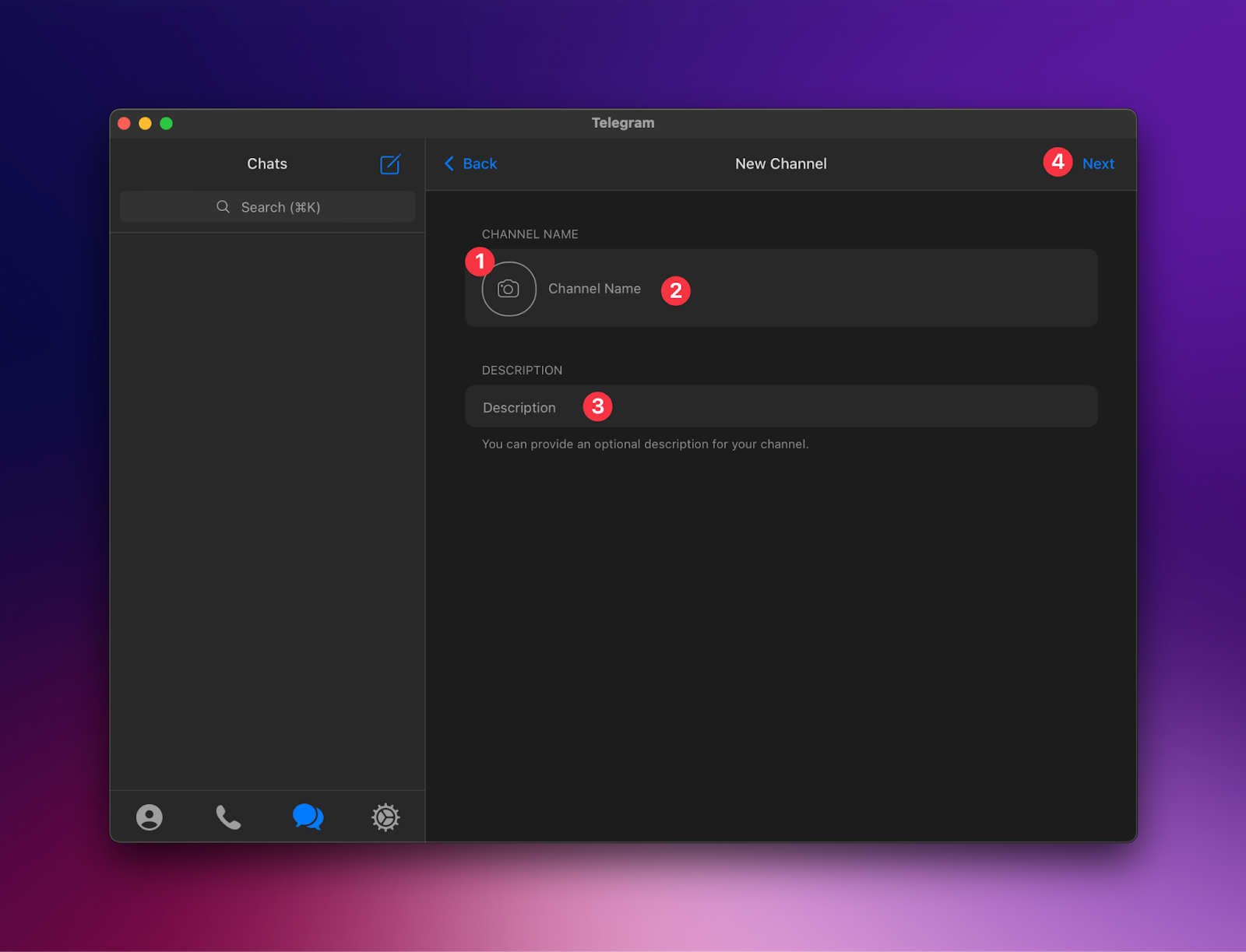Click the magnifier icon in the search bar

click(x=224, y=207)
